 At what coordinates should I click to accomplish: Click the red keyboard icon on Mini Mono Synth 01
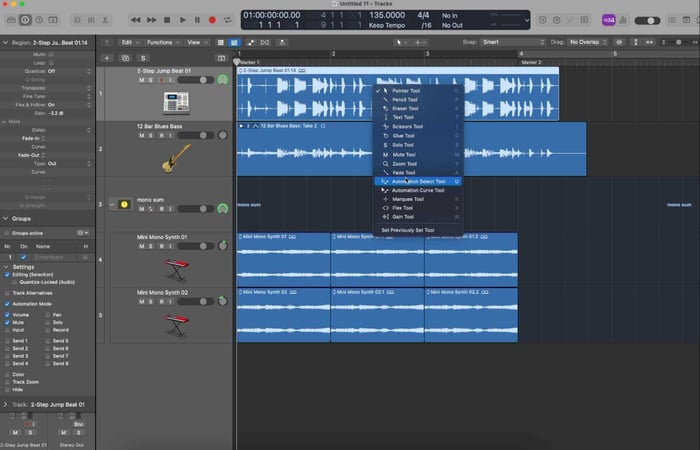pos(176,270)
